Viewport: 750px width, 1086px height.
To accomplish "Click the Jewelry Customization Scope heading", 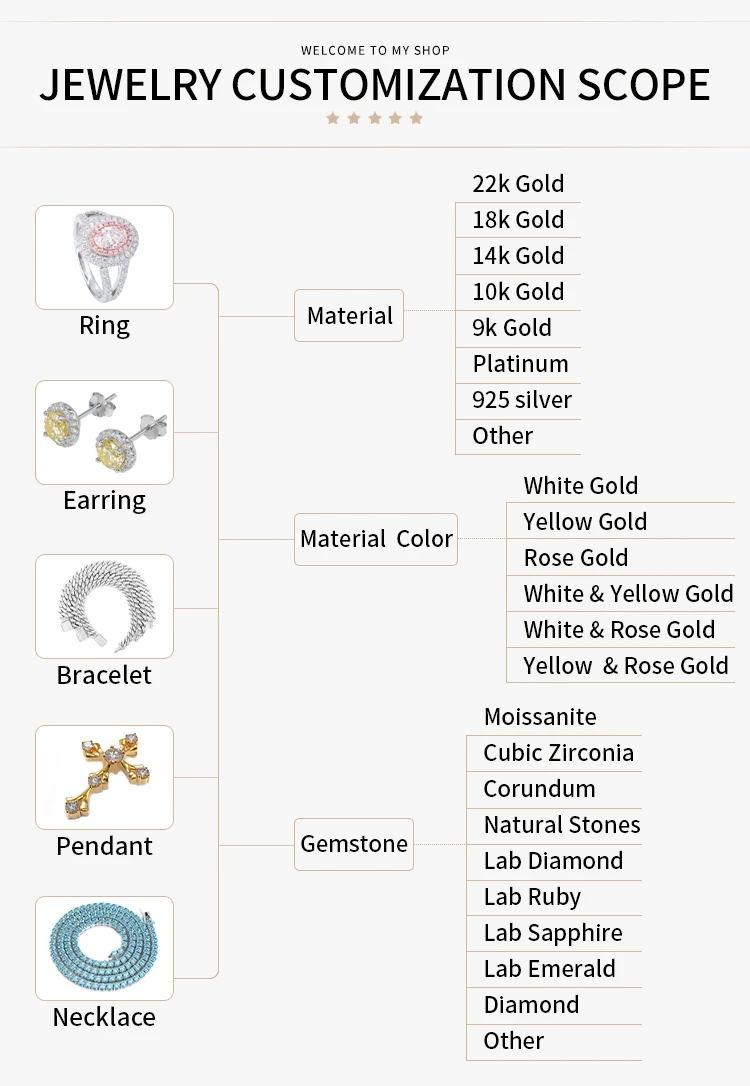I will coord(375,85).
